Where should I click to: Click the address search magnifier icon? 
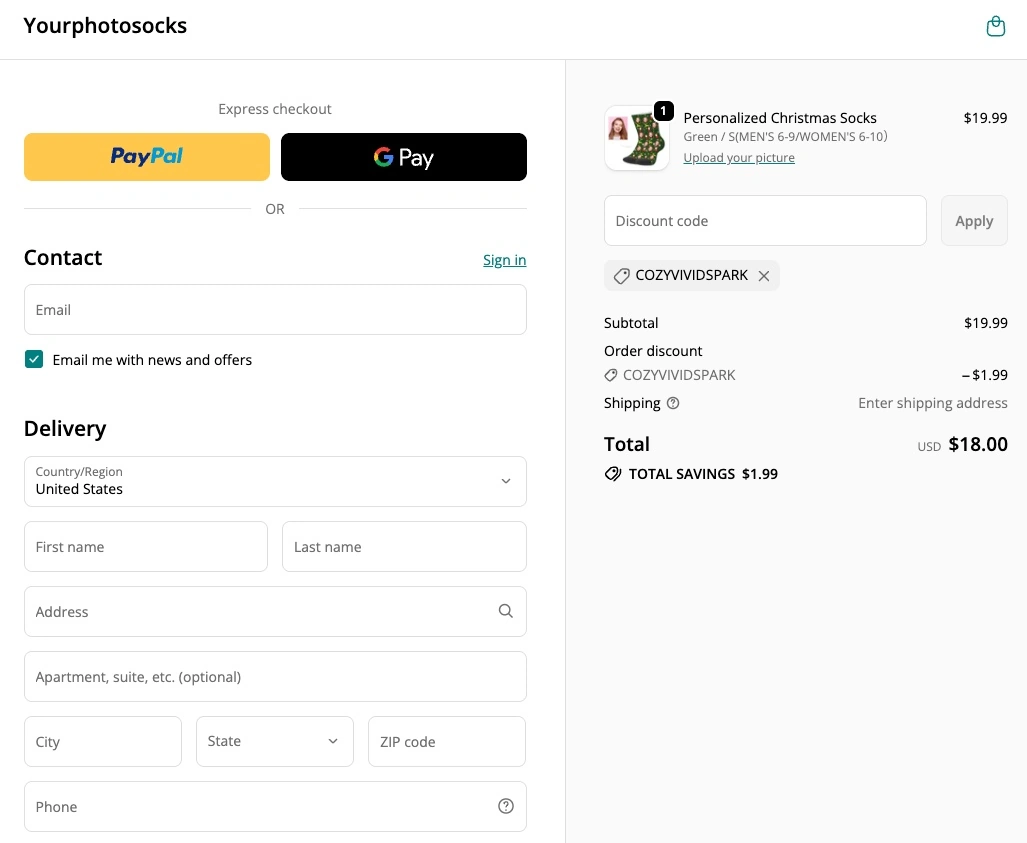click(505, 611)
